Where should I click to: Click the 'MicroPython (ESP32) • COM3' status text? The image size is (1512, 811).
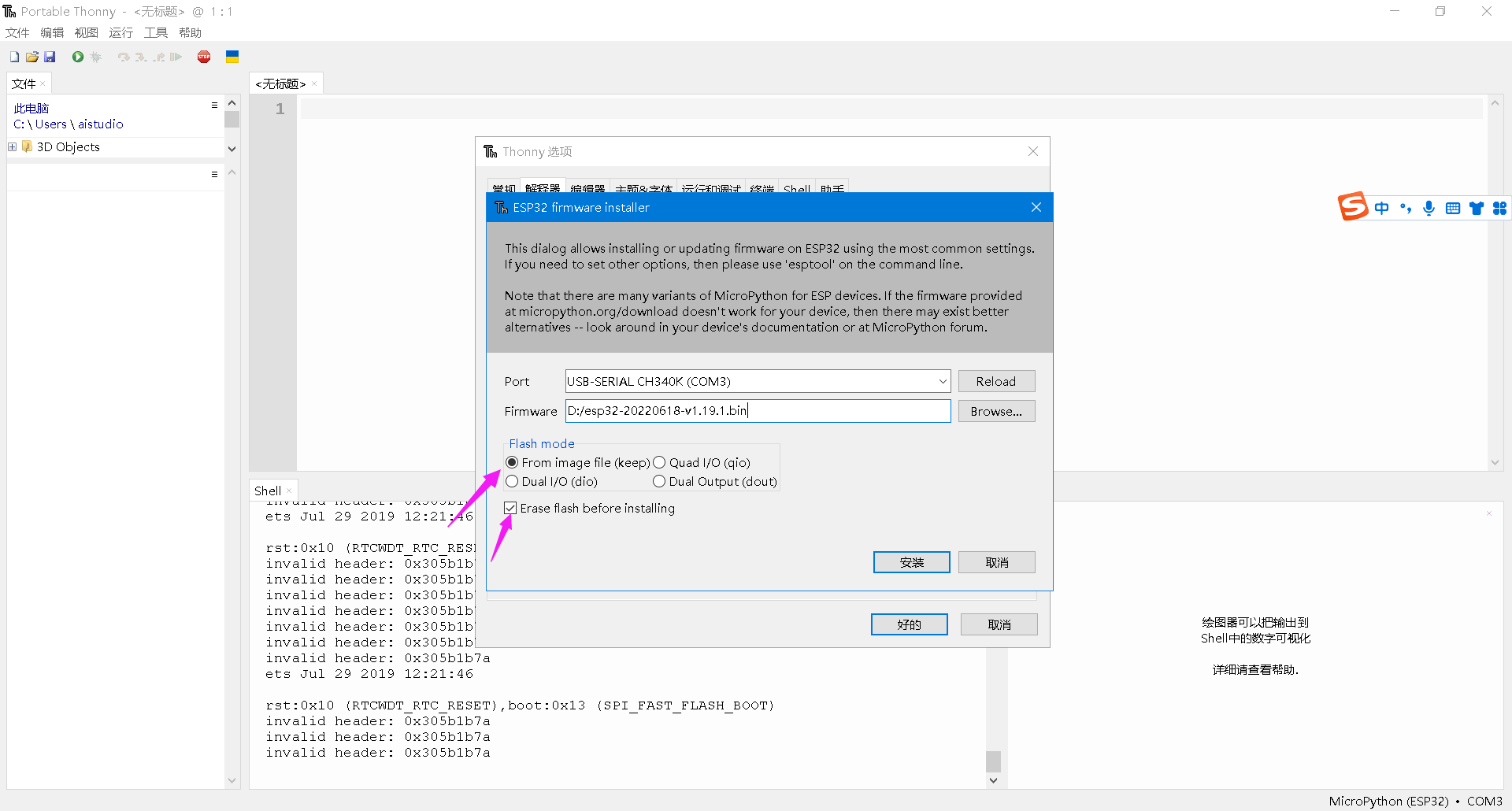1415,801
